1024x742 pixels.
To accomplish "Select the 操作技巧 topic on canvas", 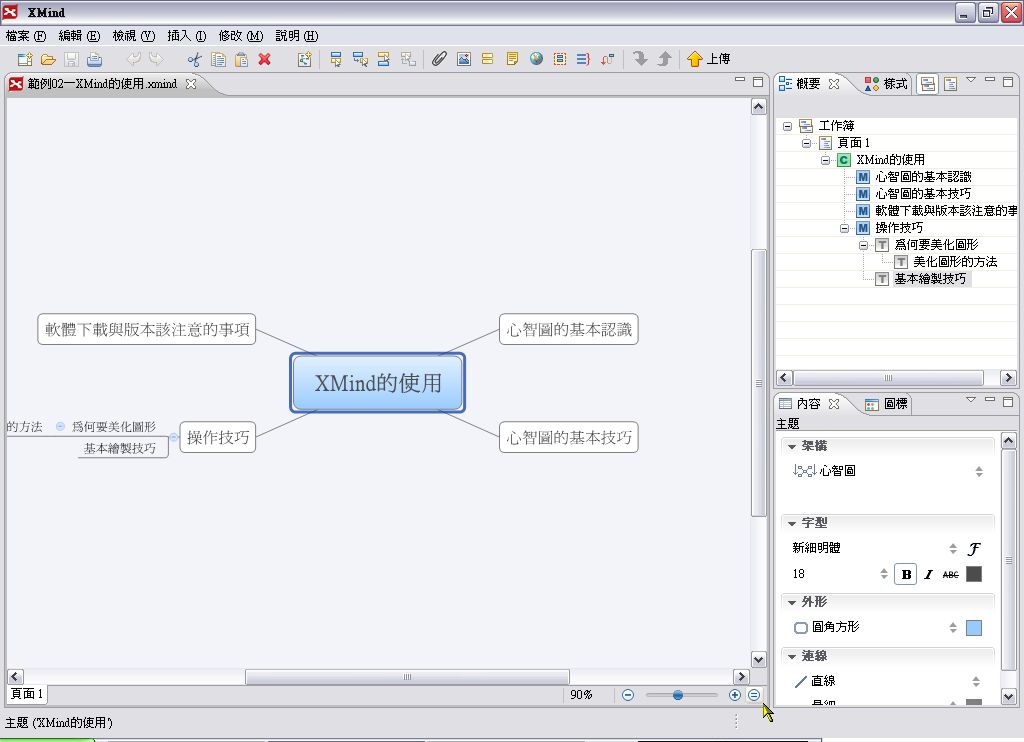I will (x=217, y=437).
